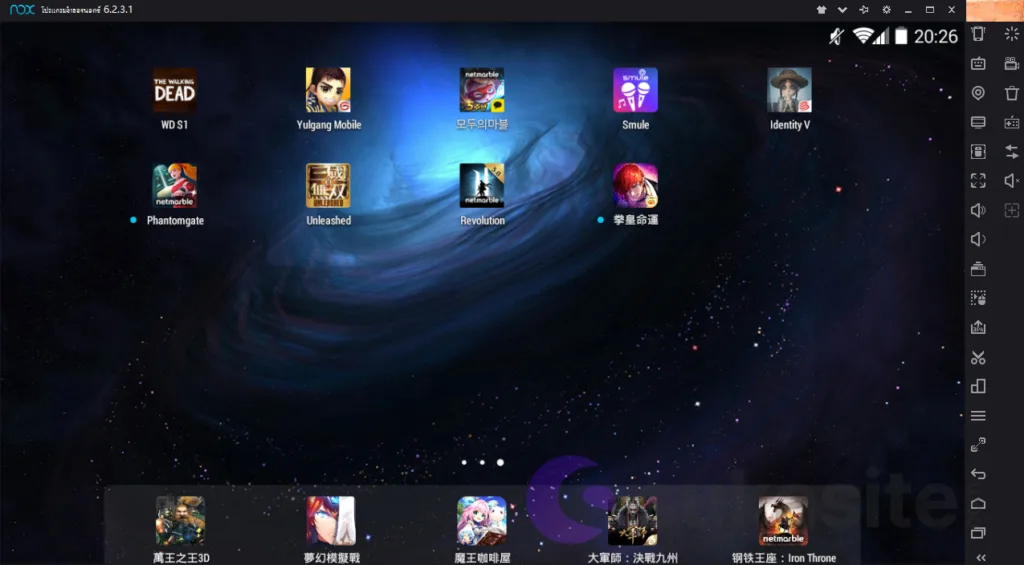Open virtual location pin tool
The image size is (1024, 565).
(x=978, y=93)
